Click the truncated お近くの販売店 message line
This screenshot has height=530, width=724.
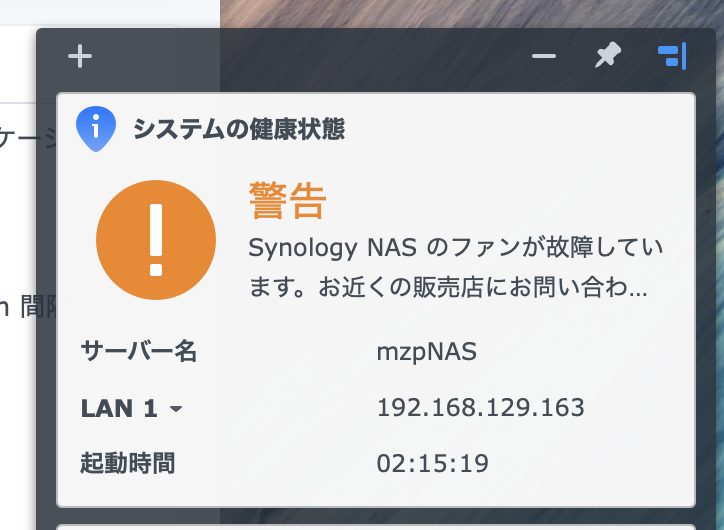coord(448,287)
